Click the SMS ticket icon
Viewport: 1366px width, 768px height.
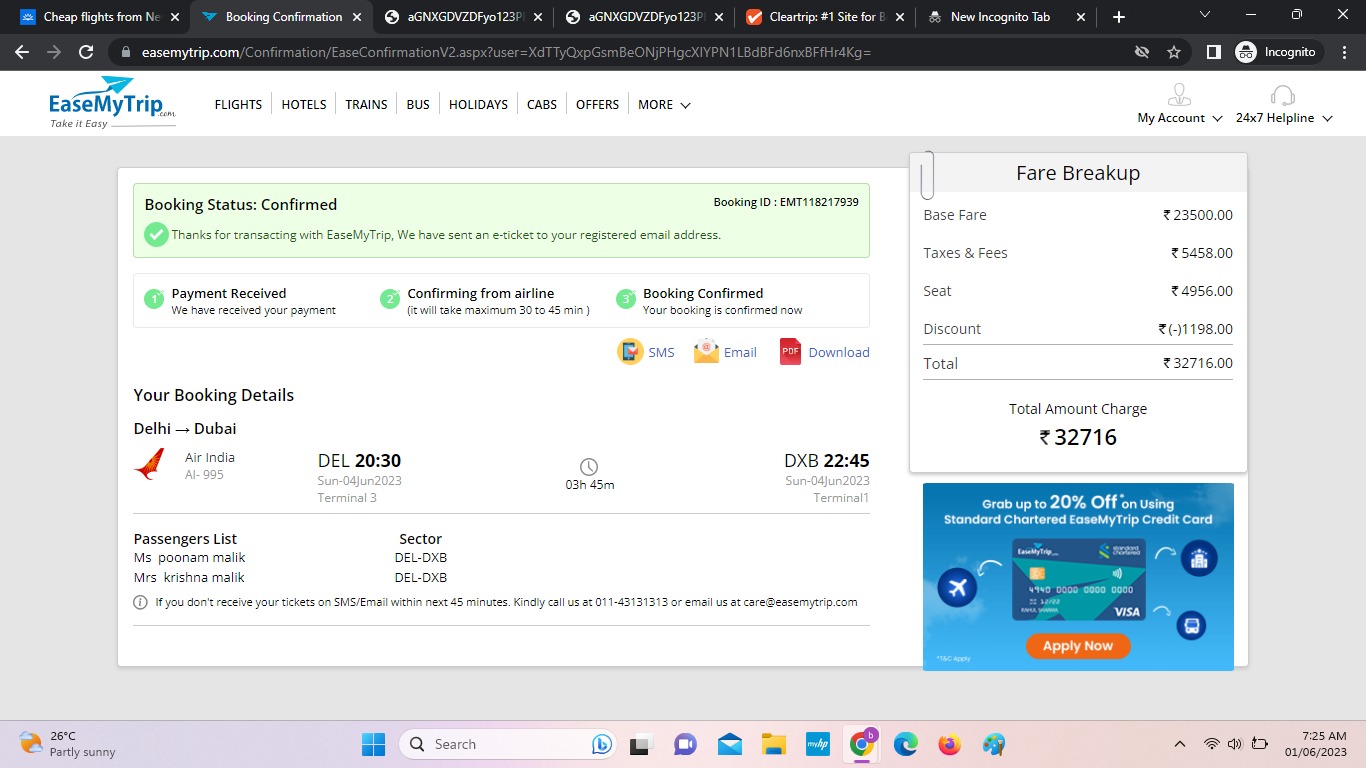tap(630, 352)
